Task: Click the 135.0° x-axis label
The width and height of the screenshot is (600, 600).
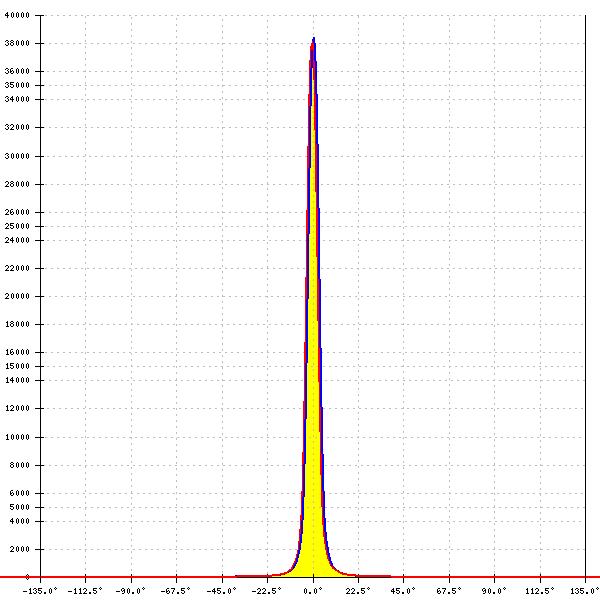Action: coord(585,591)
